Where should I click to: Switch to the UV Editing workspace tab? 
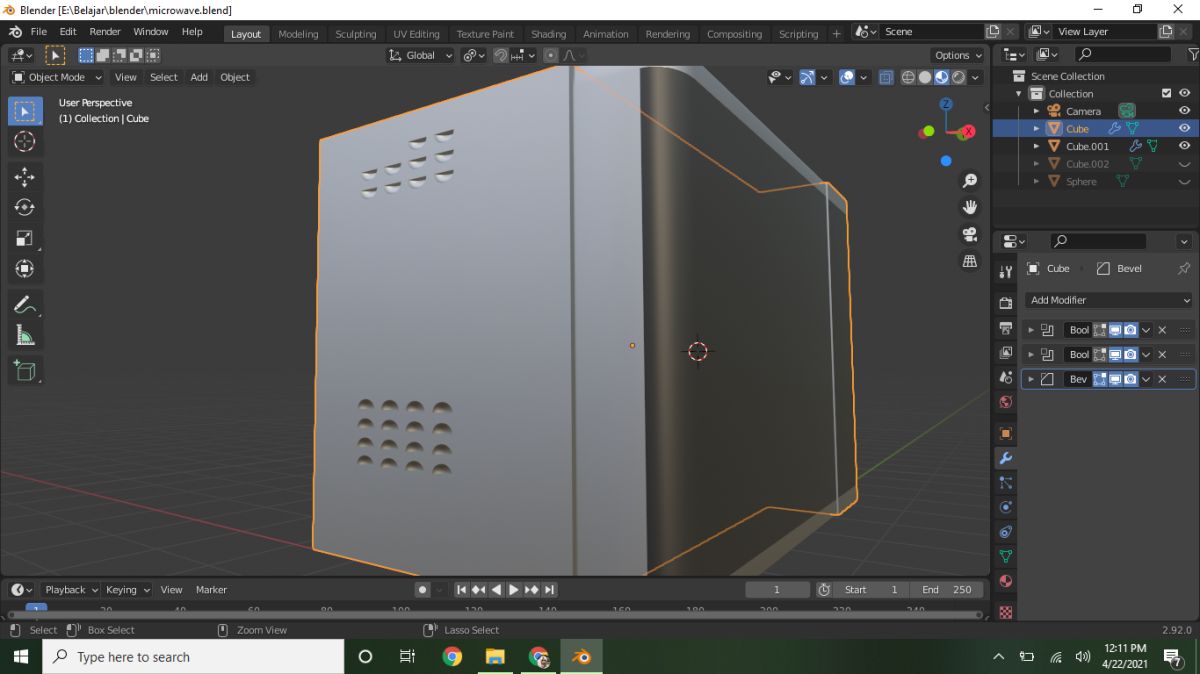[416, 33]
